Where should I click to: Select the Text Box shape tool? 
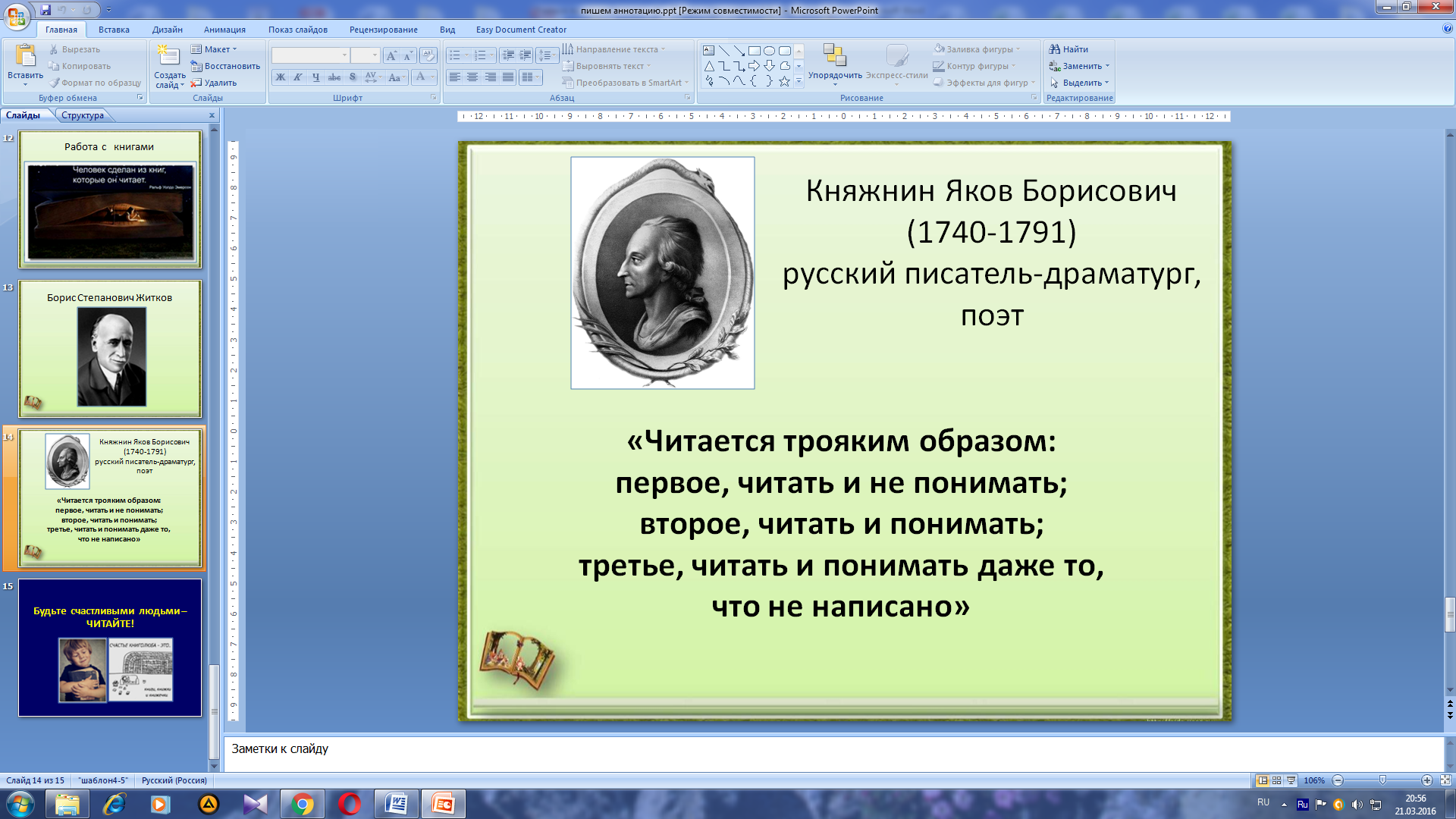708,51
